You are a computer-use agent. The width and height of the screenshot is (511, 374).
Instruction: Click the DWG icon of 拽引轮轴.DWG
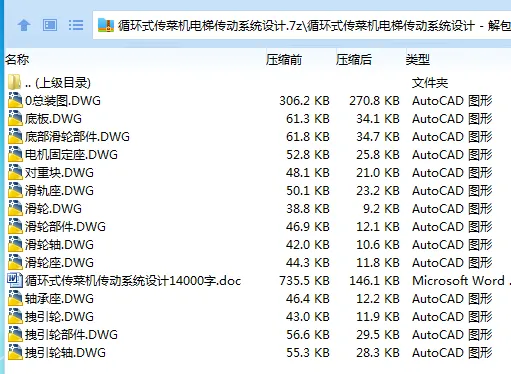pyautogui.click(x=15, y=353)
